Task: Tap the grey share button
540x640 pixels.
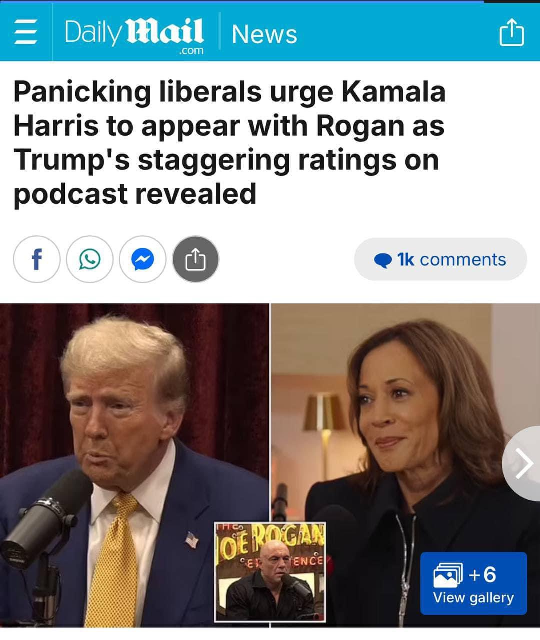Action: 196,259
